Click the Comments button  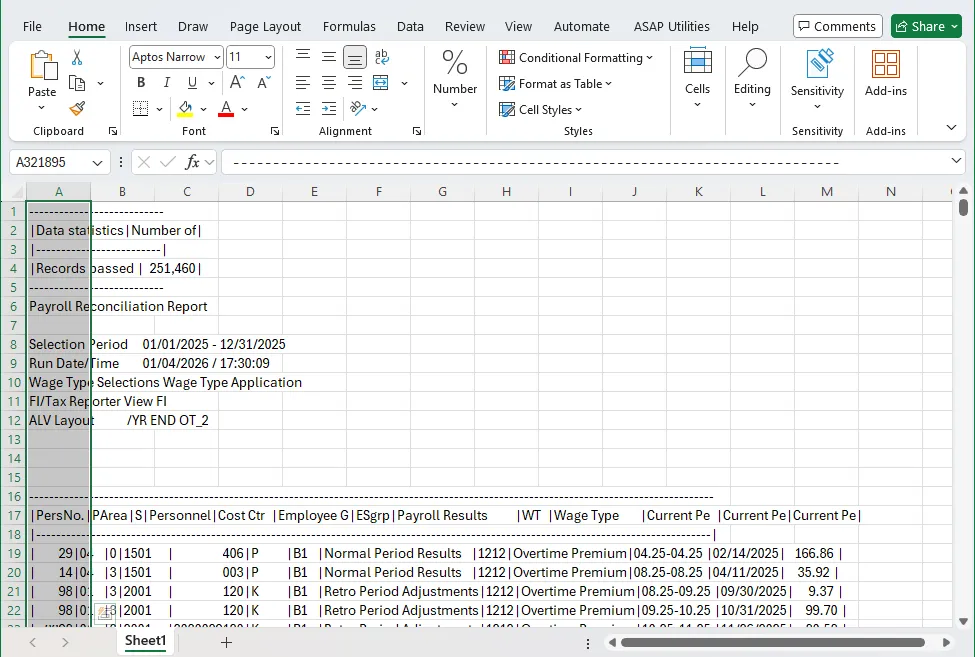pyautogui.click(x=837, y=26)
